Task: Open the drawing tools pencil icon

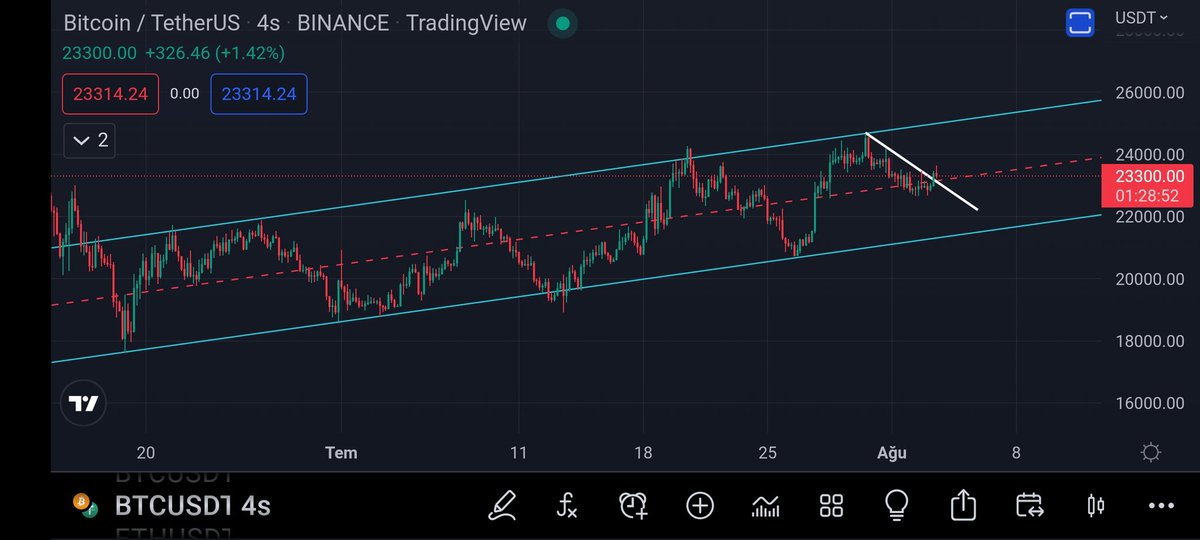Action: tap(502, 505)
